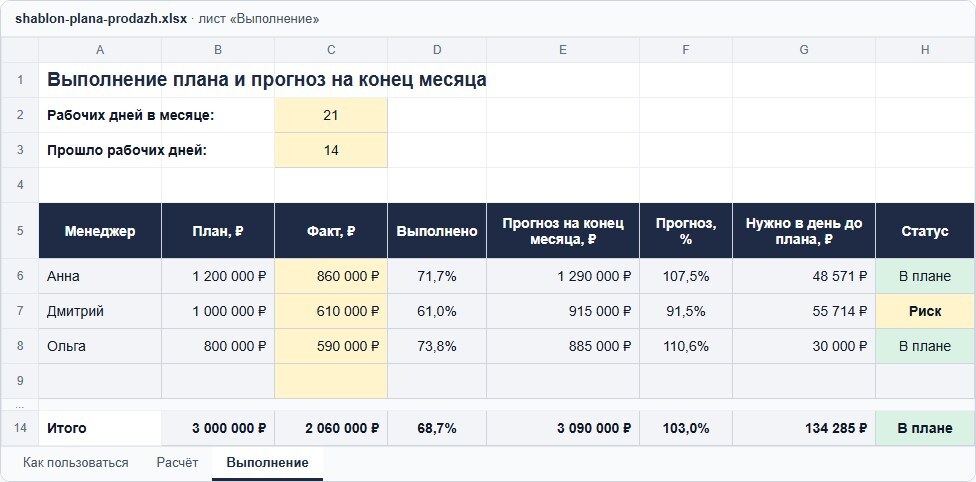Select column A header

pos(100,50)
